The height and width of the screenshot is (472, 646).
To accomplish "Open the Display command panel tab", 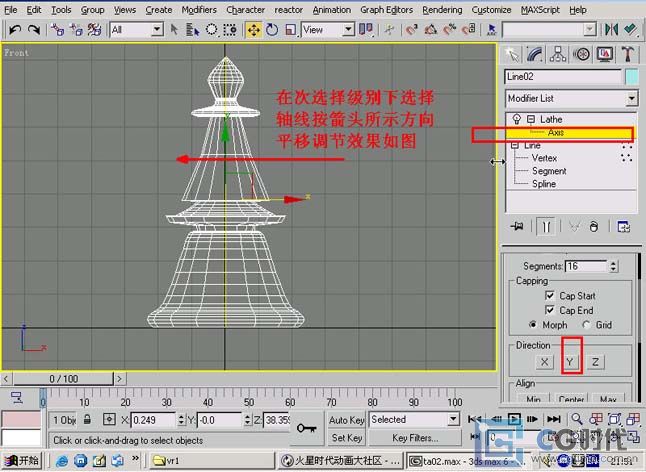I will tap(604, 54).
